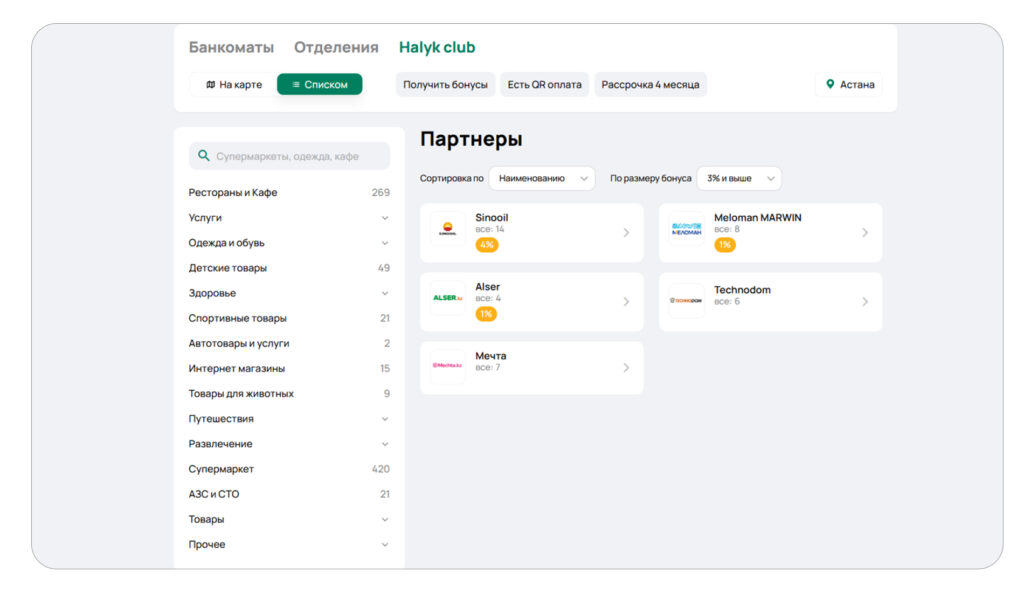The width and height of the screenshot is (1024, 593).
Task: Click the 1% bonus badge on Meloman MARWIN
Action: (x=725, y=245)
